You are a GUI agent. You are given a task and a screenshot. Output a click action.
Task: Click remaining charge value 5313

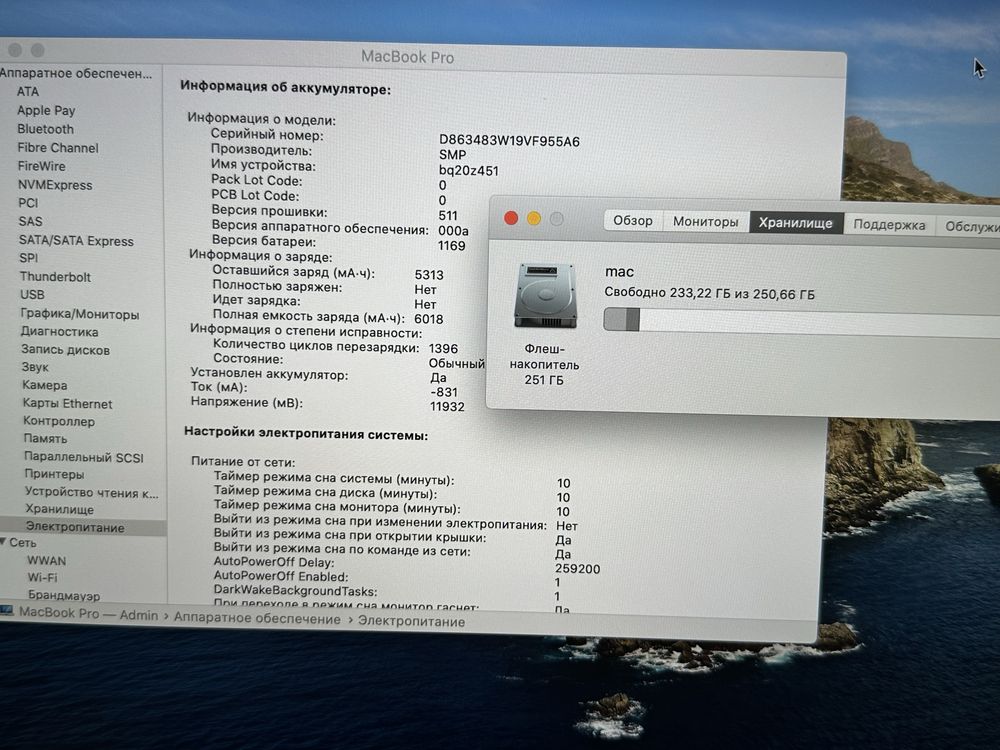429,275
